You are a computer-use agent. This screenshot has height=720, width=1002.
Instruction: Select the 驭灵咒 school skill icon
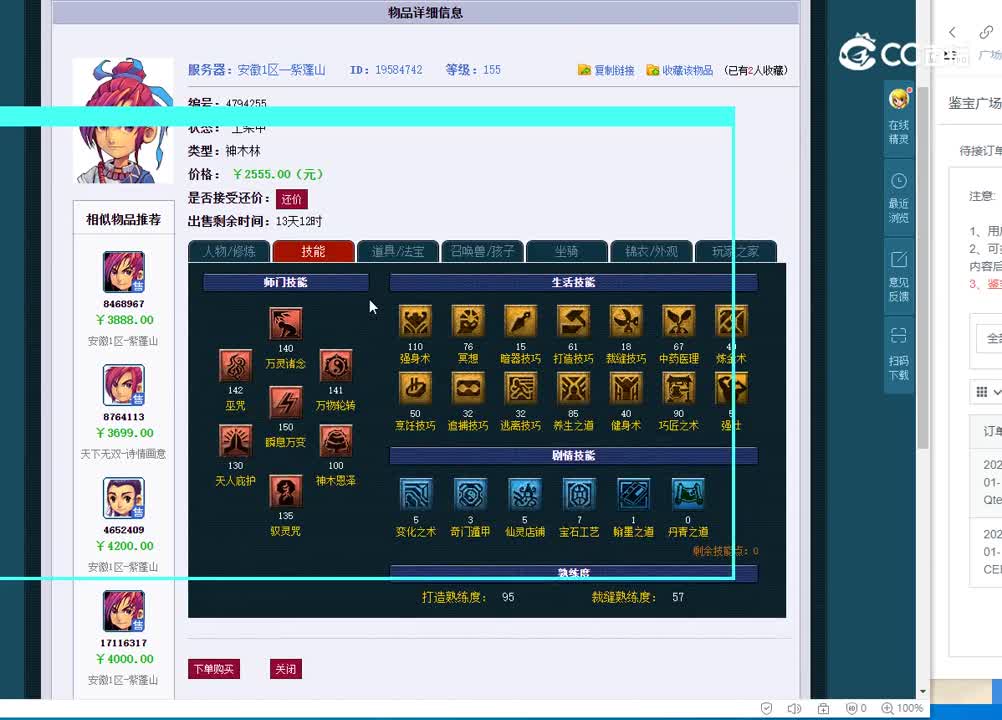click(286, 491)
